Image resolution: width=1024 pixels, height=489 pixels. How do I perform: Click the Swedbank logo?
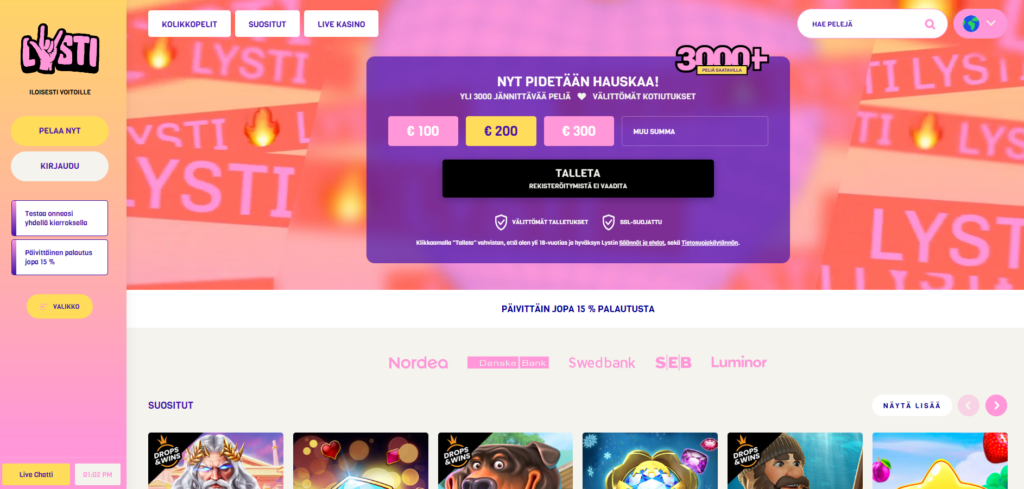601,363
